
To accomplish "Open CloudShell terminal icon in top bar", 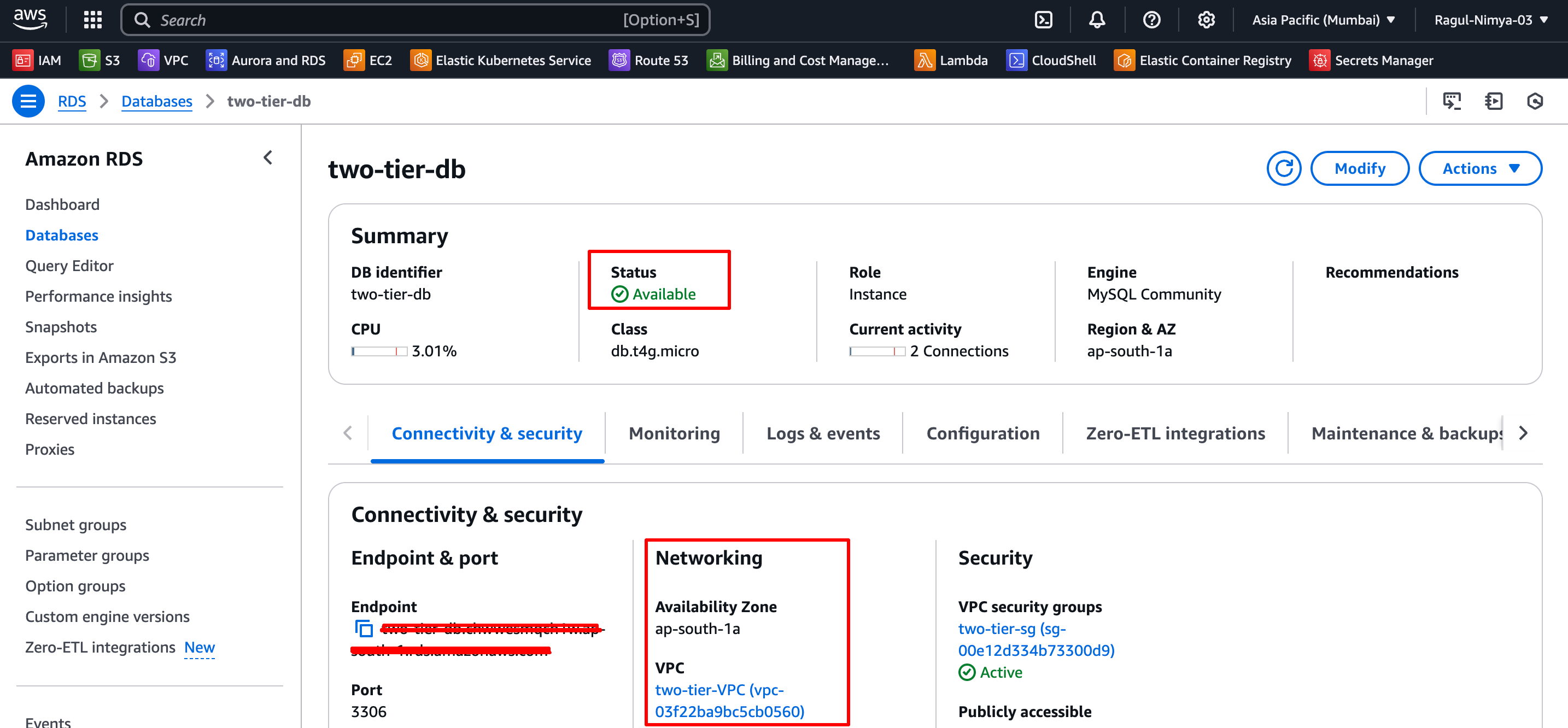I will [x=1043, y=20].
